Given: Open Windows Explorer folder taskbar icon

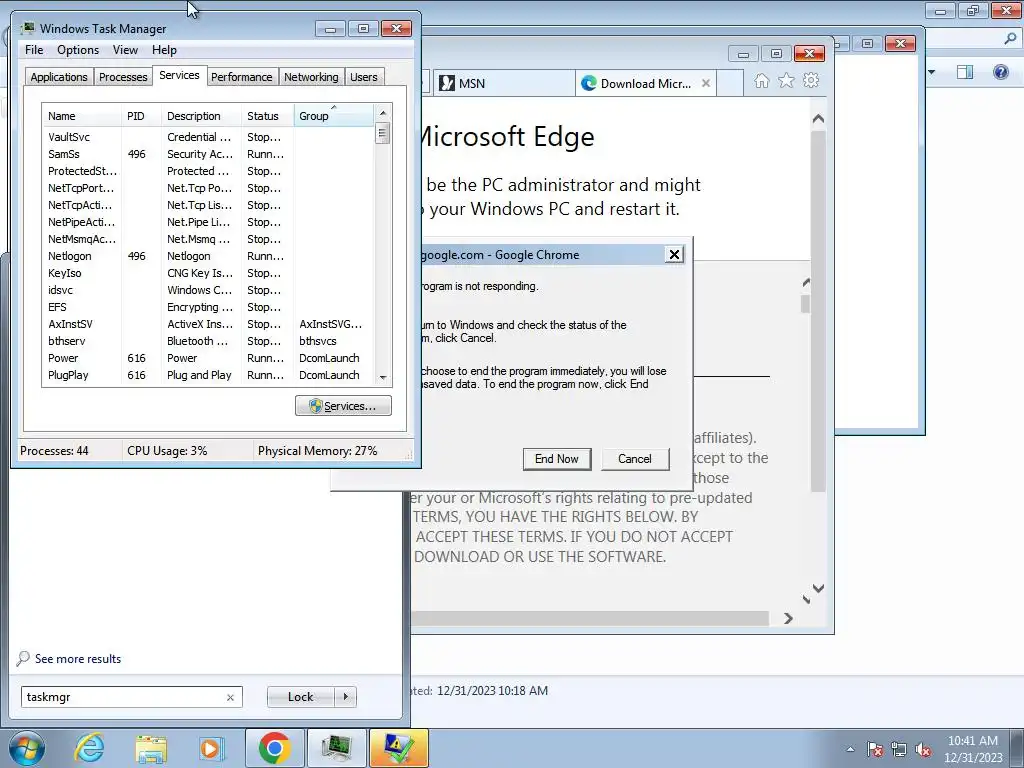Looking at the screenshot, I should click(151, 748).
